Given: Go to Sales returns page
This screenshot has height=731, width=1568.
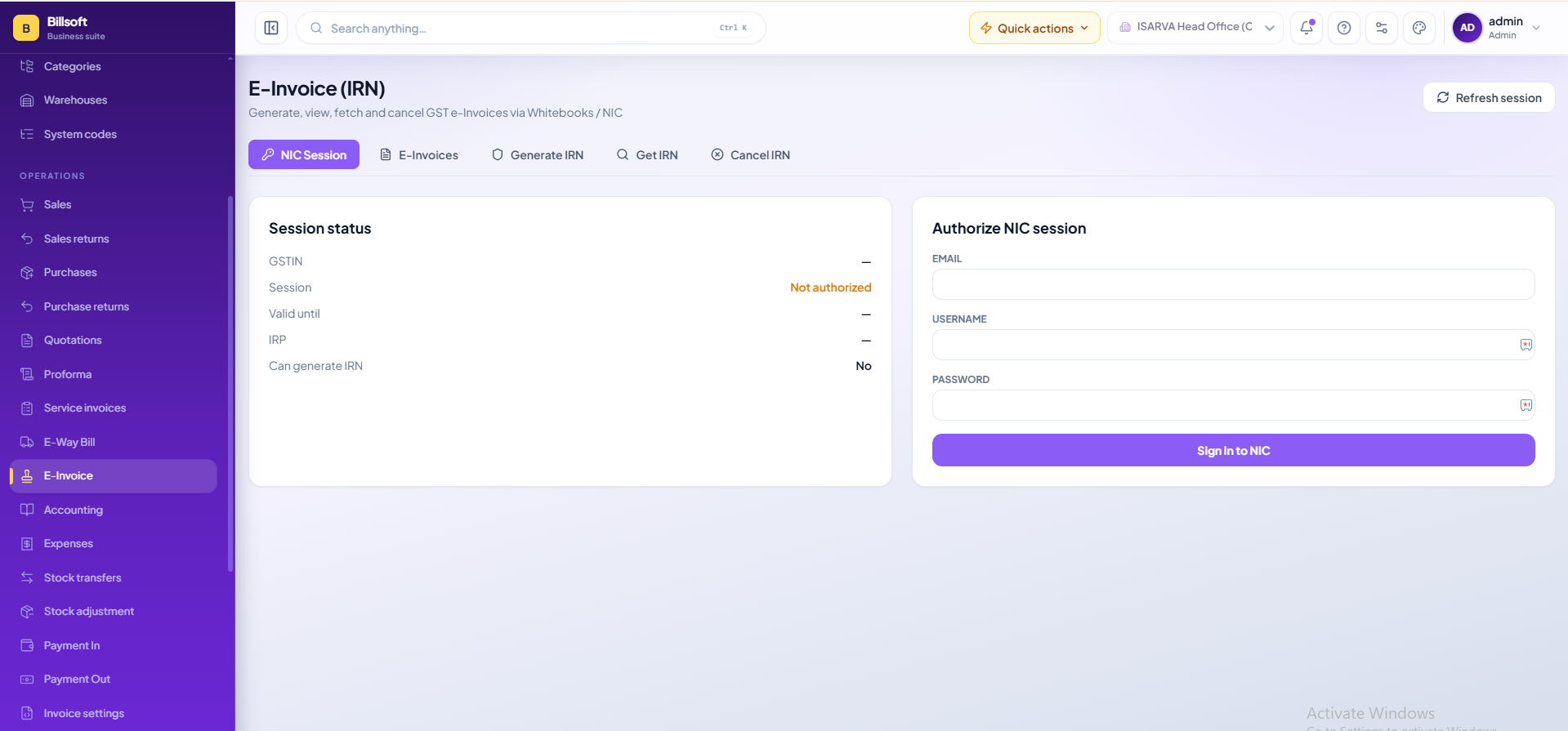Looking at the screenshot, I should [114, 238].
